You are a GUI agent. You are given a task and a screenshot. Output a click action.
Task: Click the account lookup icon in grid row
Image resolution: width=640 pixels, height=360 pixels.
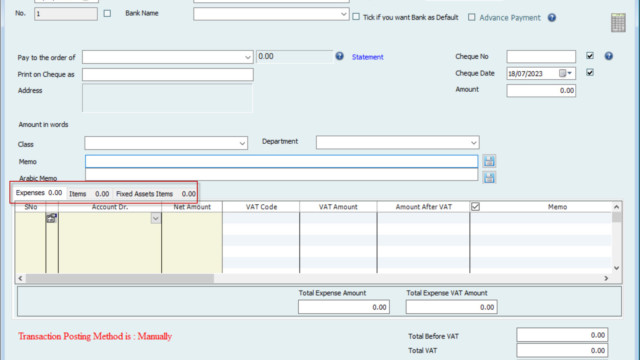(x=51, y=218)
